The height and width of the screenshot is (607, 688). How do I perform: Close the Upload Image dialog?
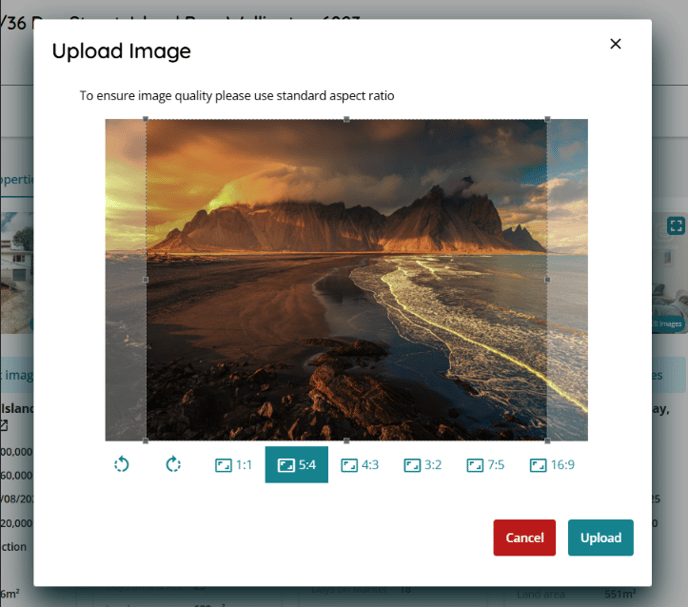(615, 44)
